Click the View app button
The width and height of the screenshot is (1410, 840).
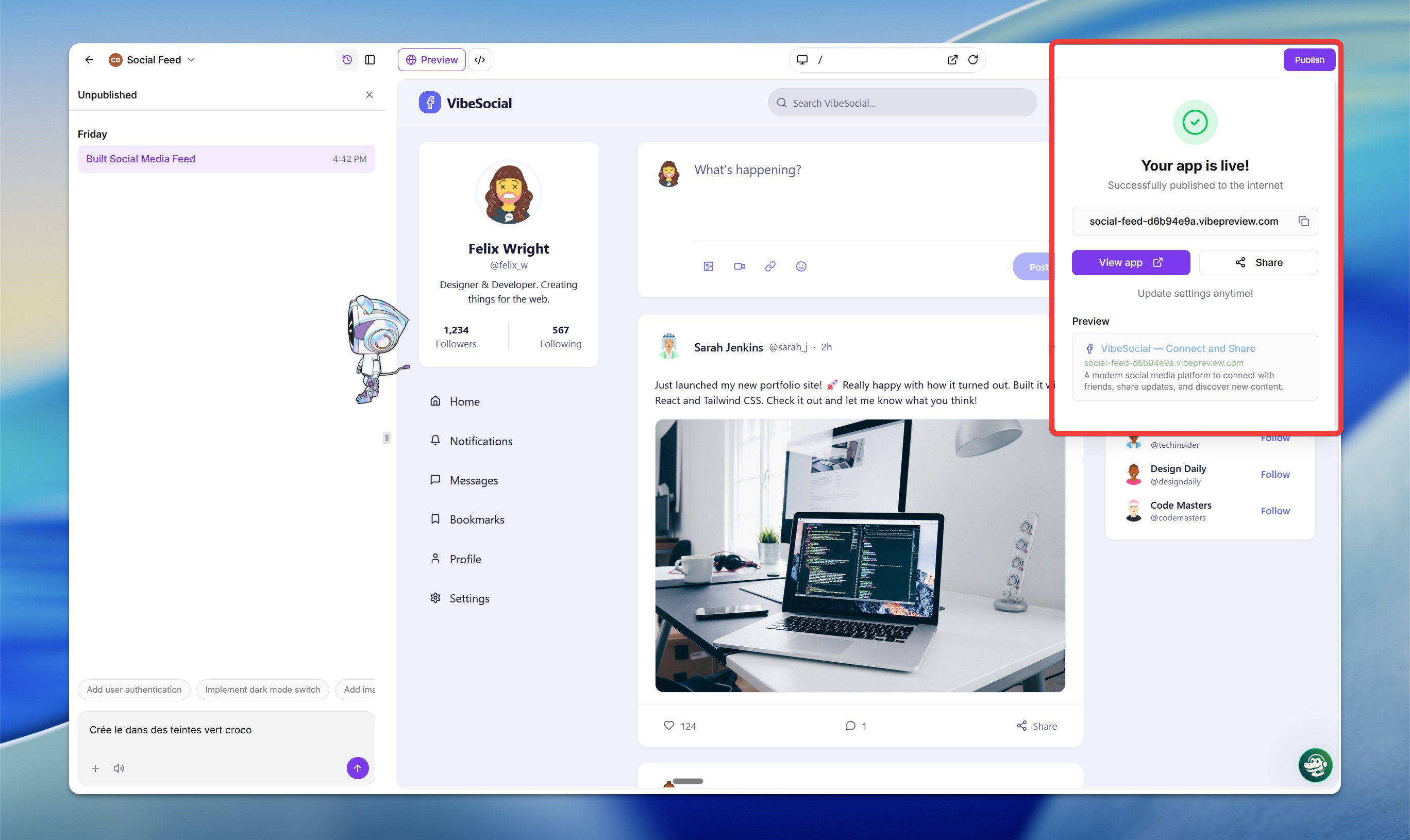click(1130, 262)
